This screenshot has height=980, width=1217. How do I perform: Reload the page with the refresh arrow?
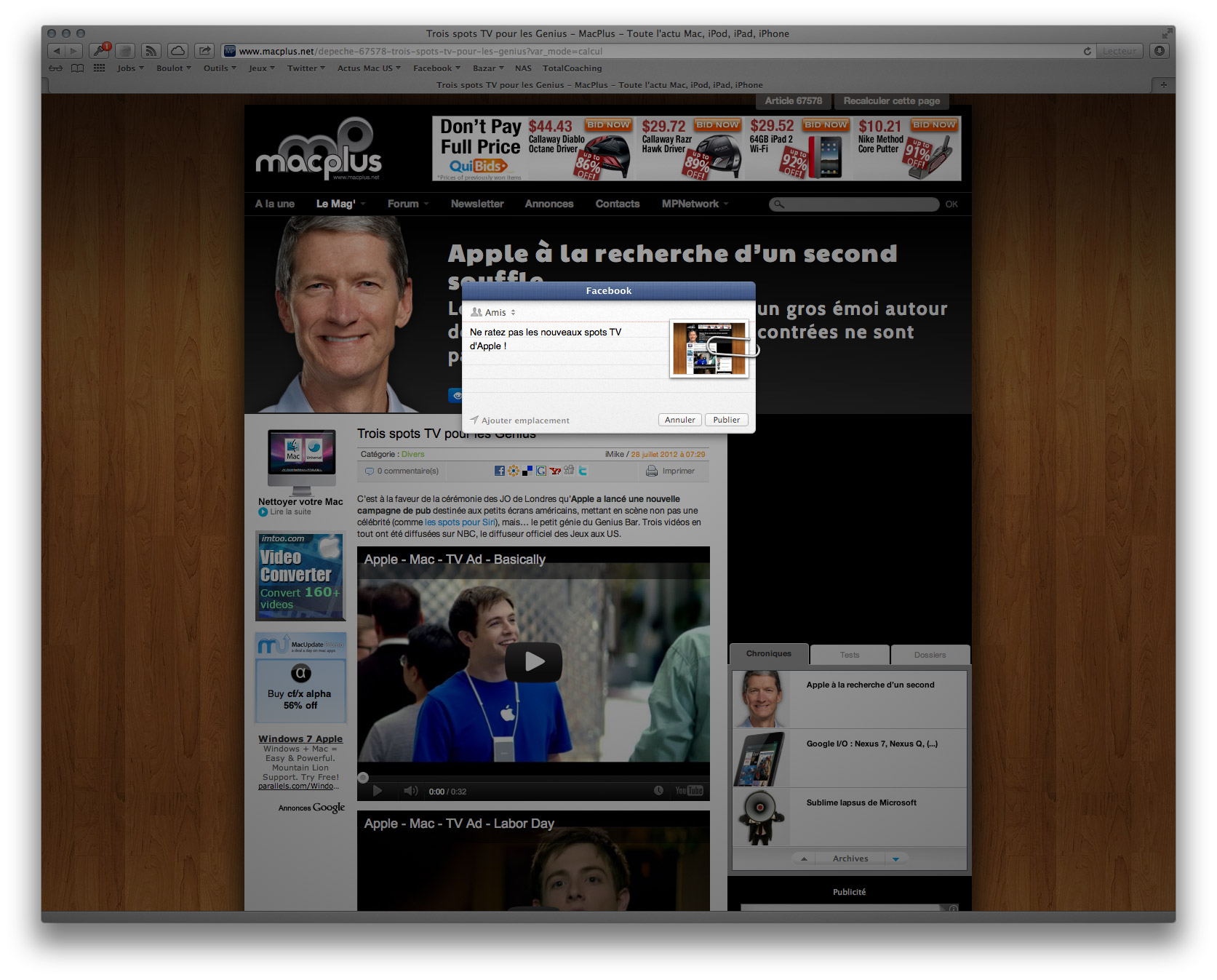1087,51
